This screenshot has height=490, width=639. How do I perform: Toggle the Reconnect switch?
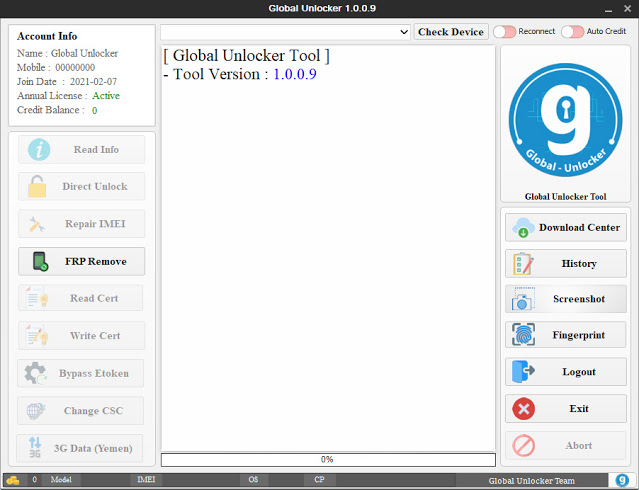[x=505, y=32]
